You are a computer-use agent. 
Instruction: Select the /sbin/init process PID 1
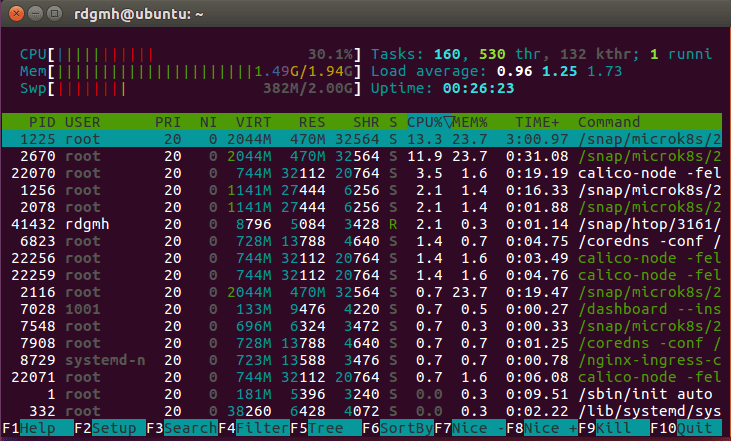click(362, 394)
